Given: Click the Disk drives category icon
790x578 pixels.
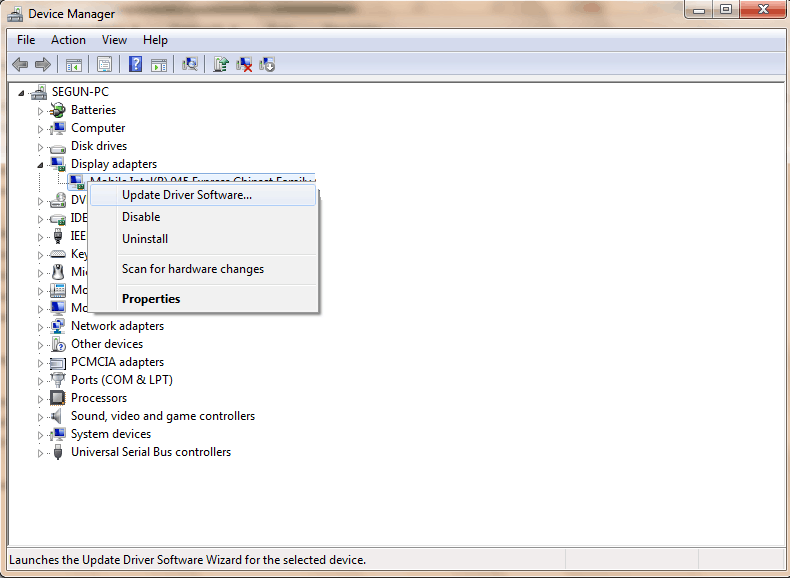Looking at the screenshot, I should click(x=58, y=147).
